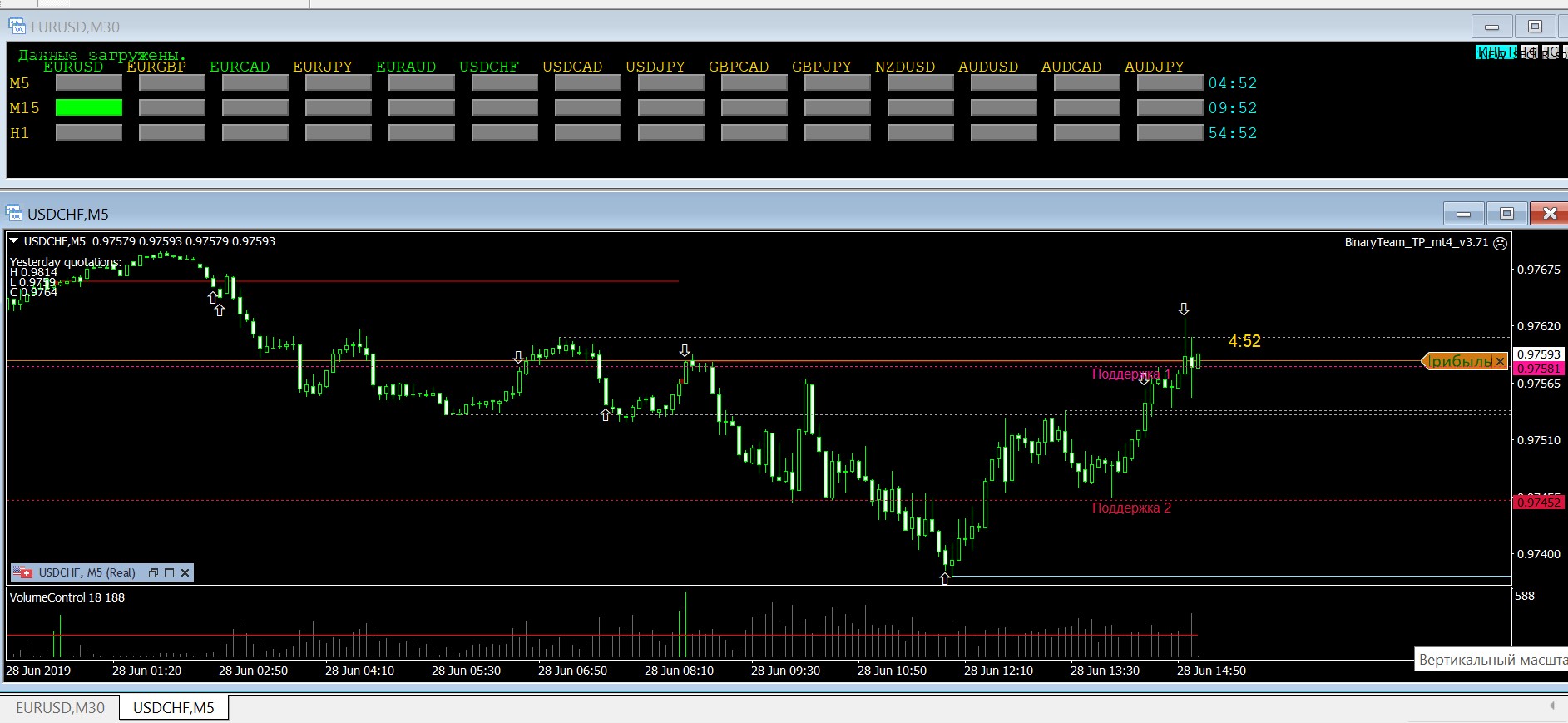Select the USDCHF,M5 chart tab
1568x723 pixels.
(x=173, y=707)
